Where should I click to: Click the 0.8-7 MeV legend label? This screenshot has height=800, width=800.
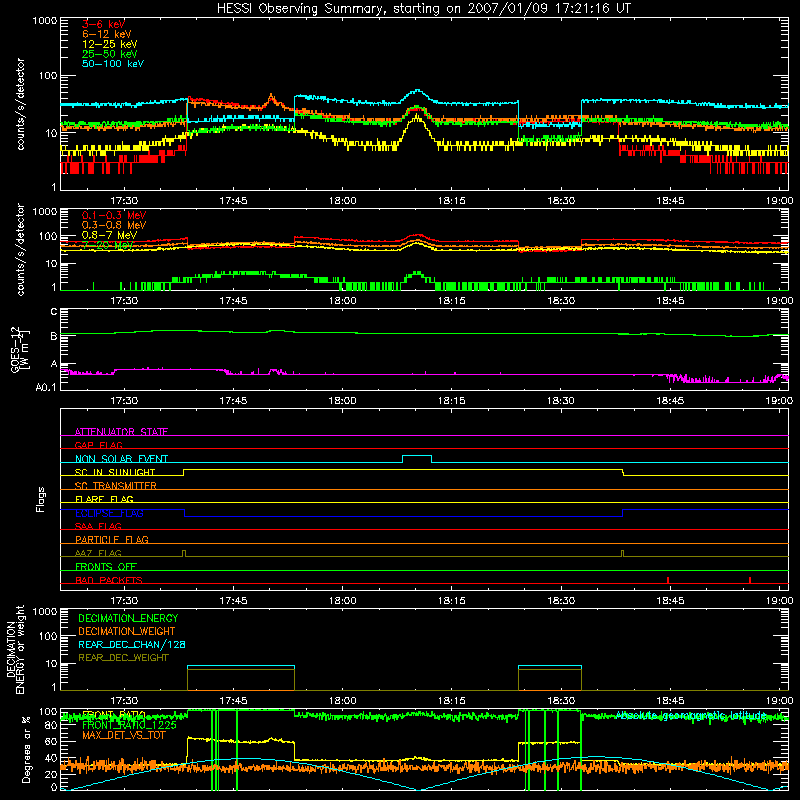pyautogui.click(x=109, y=235)
